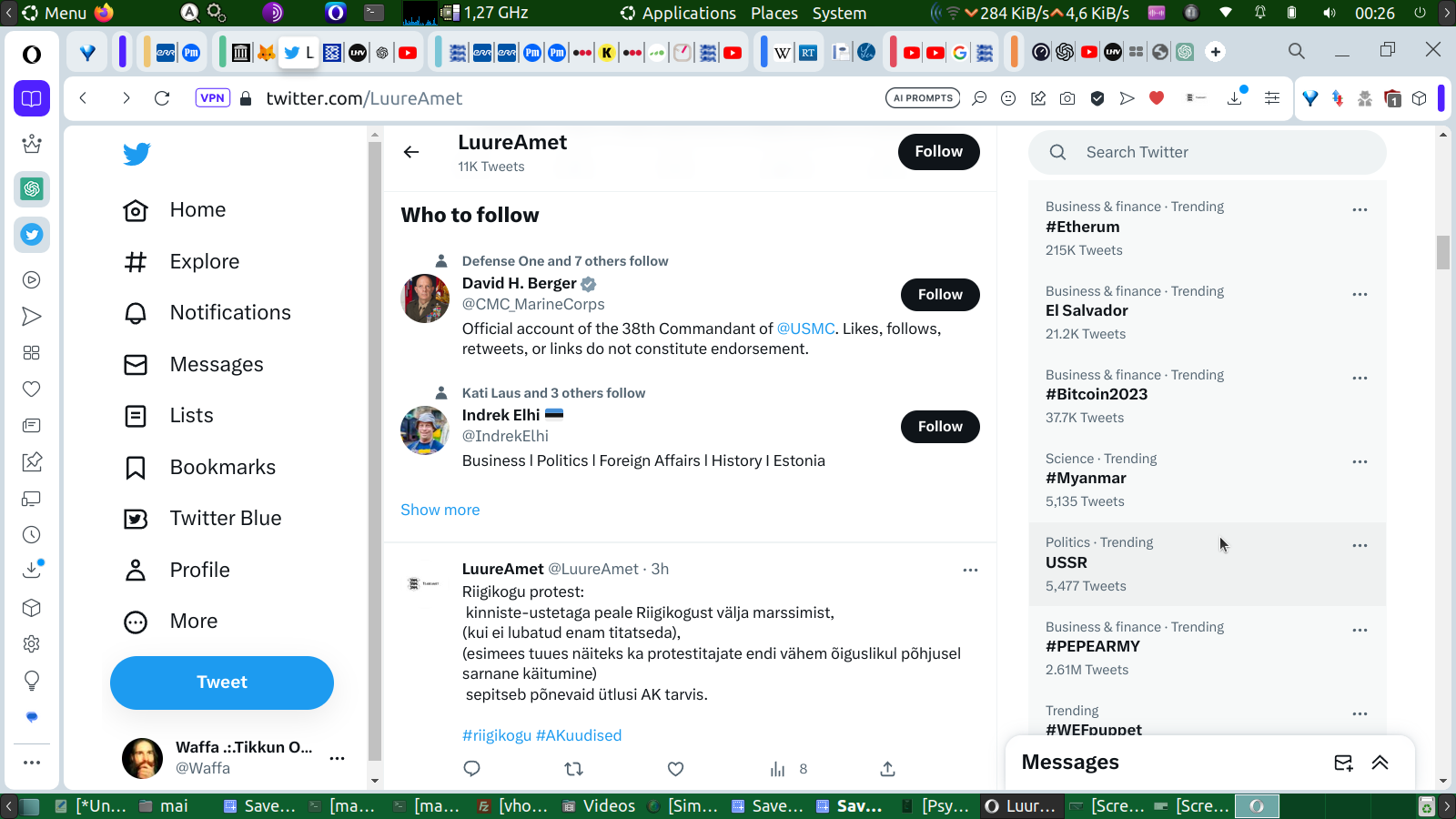Image resolution: width=1456 pixels, height=819 pixels.
Task: Open the Opera main menu logo
Action: click(x=32, y=55)
